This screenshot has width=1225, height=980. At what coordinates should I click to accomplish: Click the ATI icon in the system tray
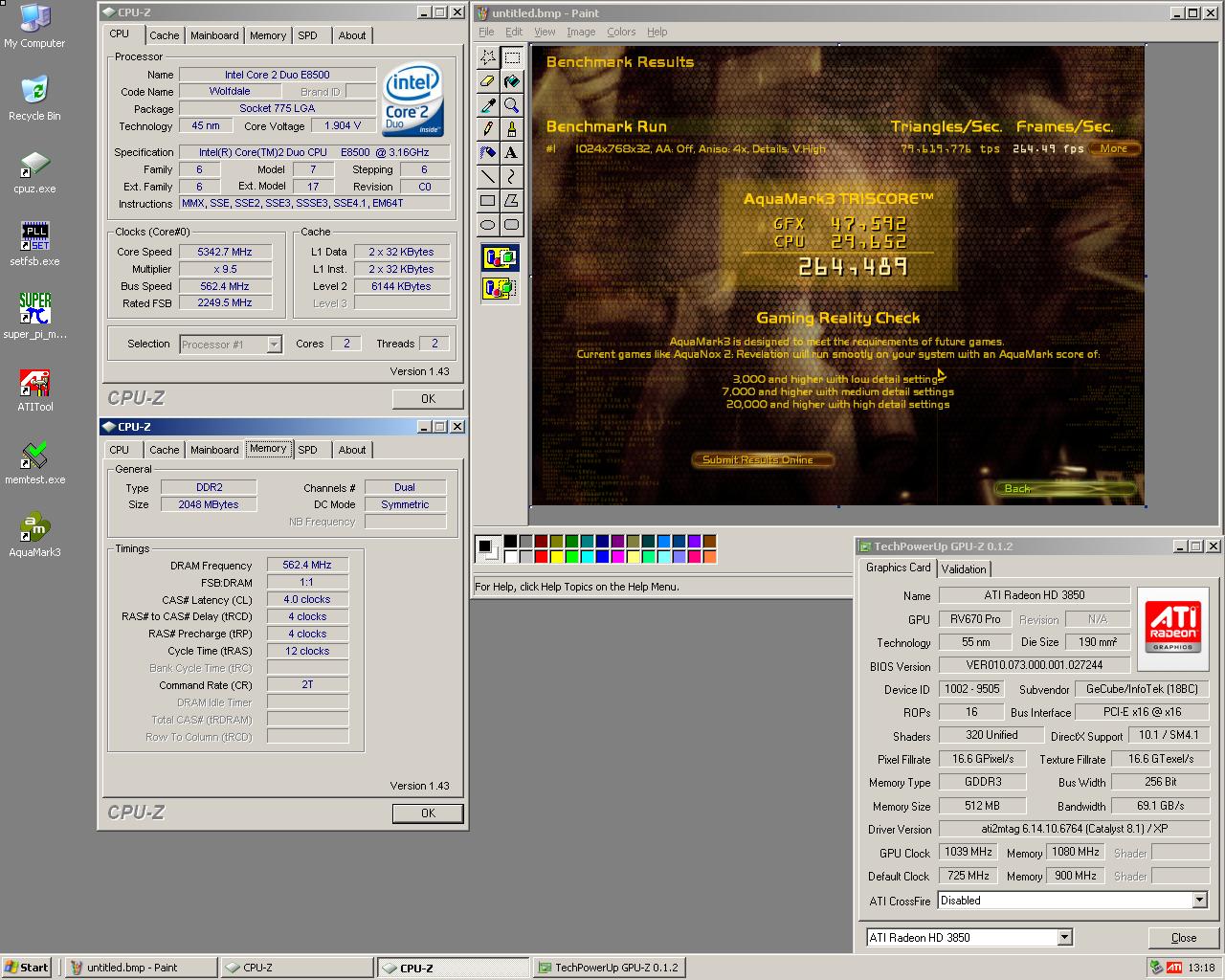tap(1173, 968)
